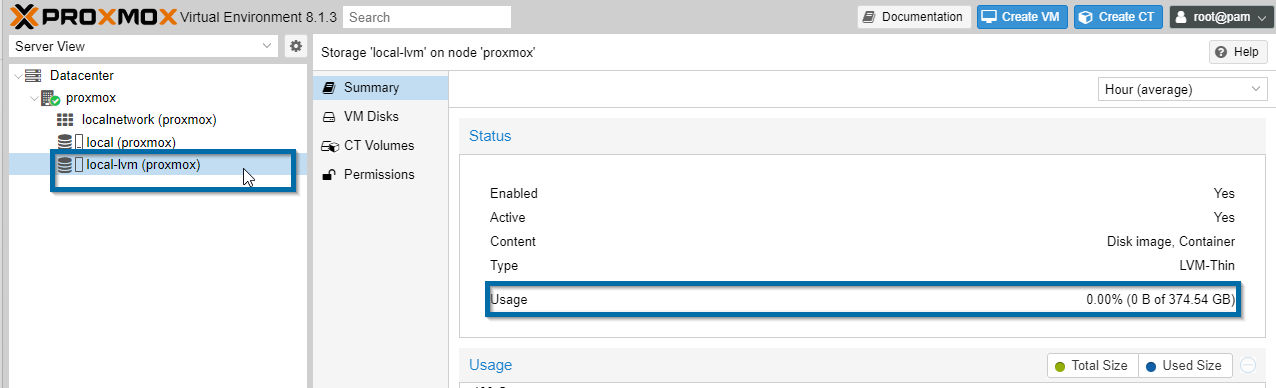Select local-lvm (proxmox) storage item

pyautogui.click(x=143, y=164)
